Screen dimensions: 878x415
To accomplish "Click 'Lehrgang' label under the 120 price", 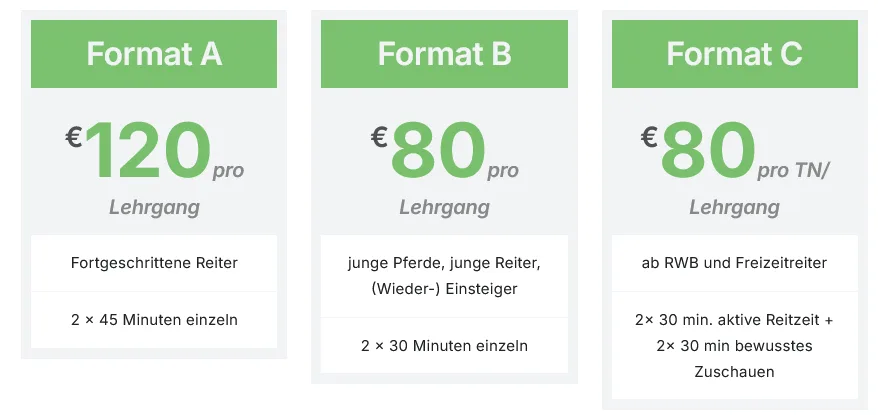I will coord(154,208).
